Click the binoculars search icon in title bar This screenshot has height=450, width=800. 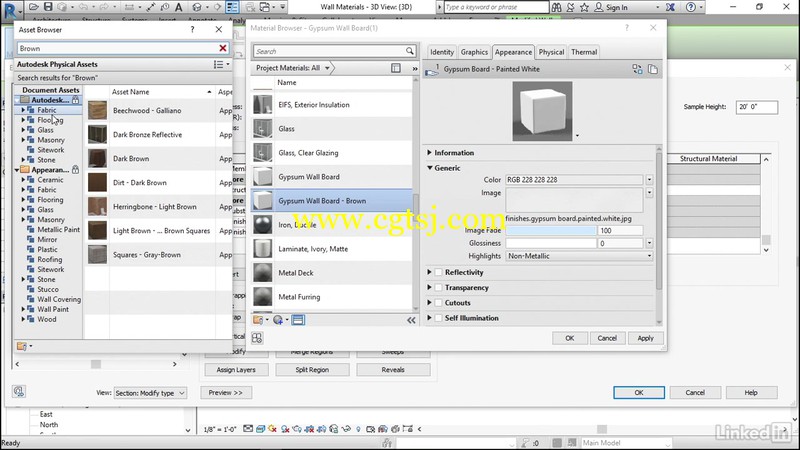[556, 7]
